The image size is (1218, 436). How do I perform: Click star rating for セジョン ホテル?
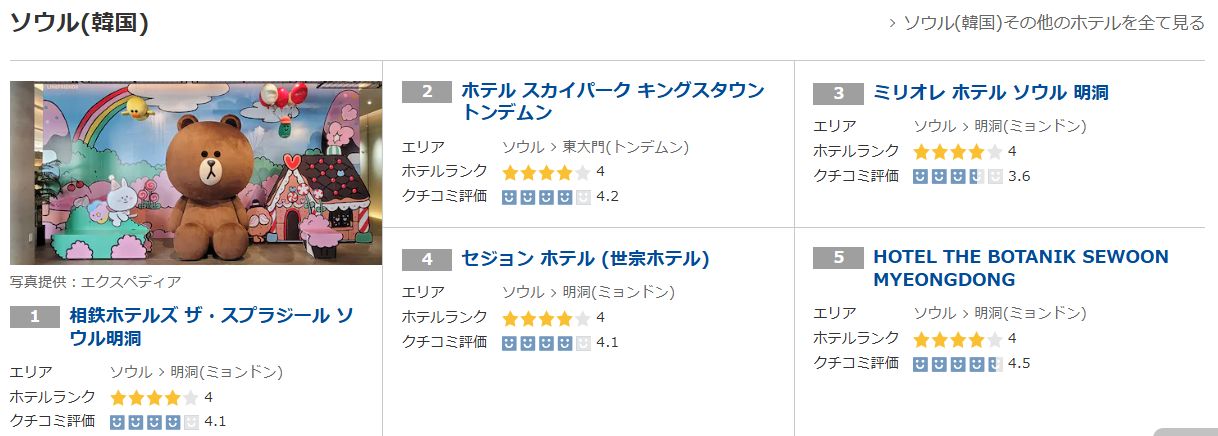[x=546, y=318]
